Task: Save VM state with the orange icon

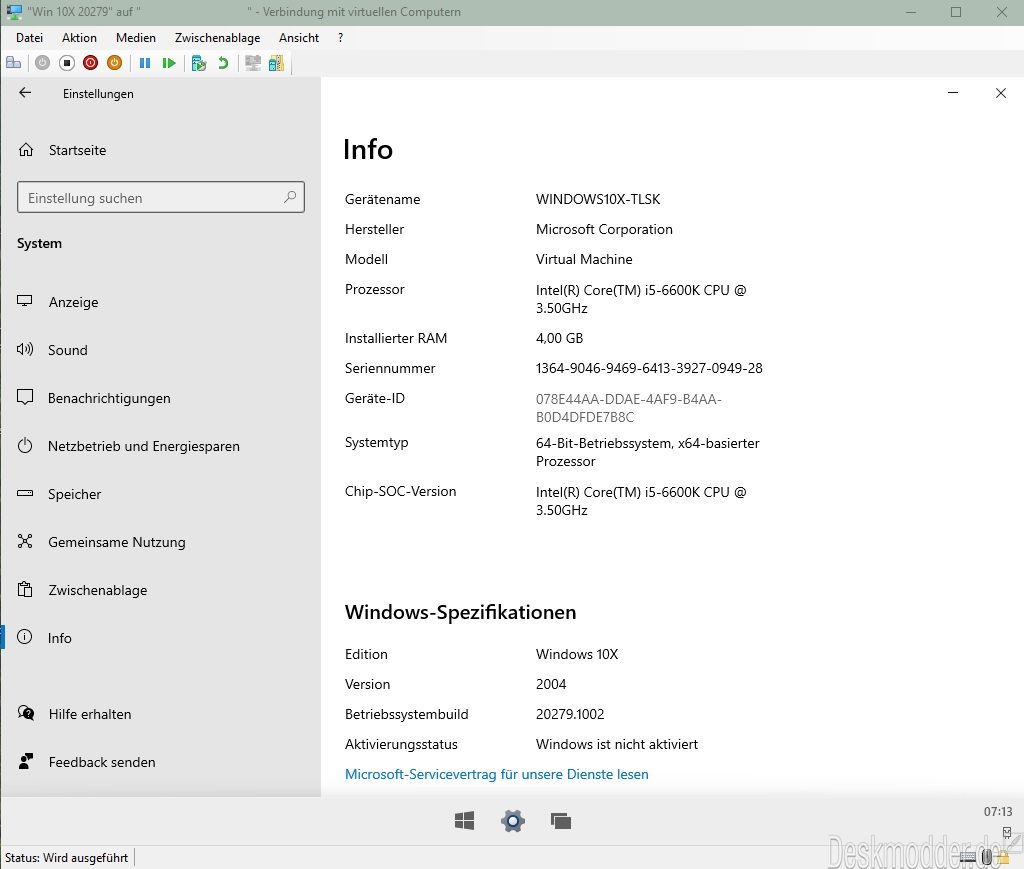Action: pyautogui.click(x=114, y=63)
